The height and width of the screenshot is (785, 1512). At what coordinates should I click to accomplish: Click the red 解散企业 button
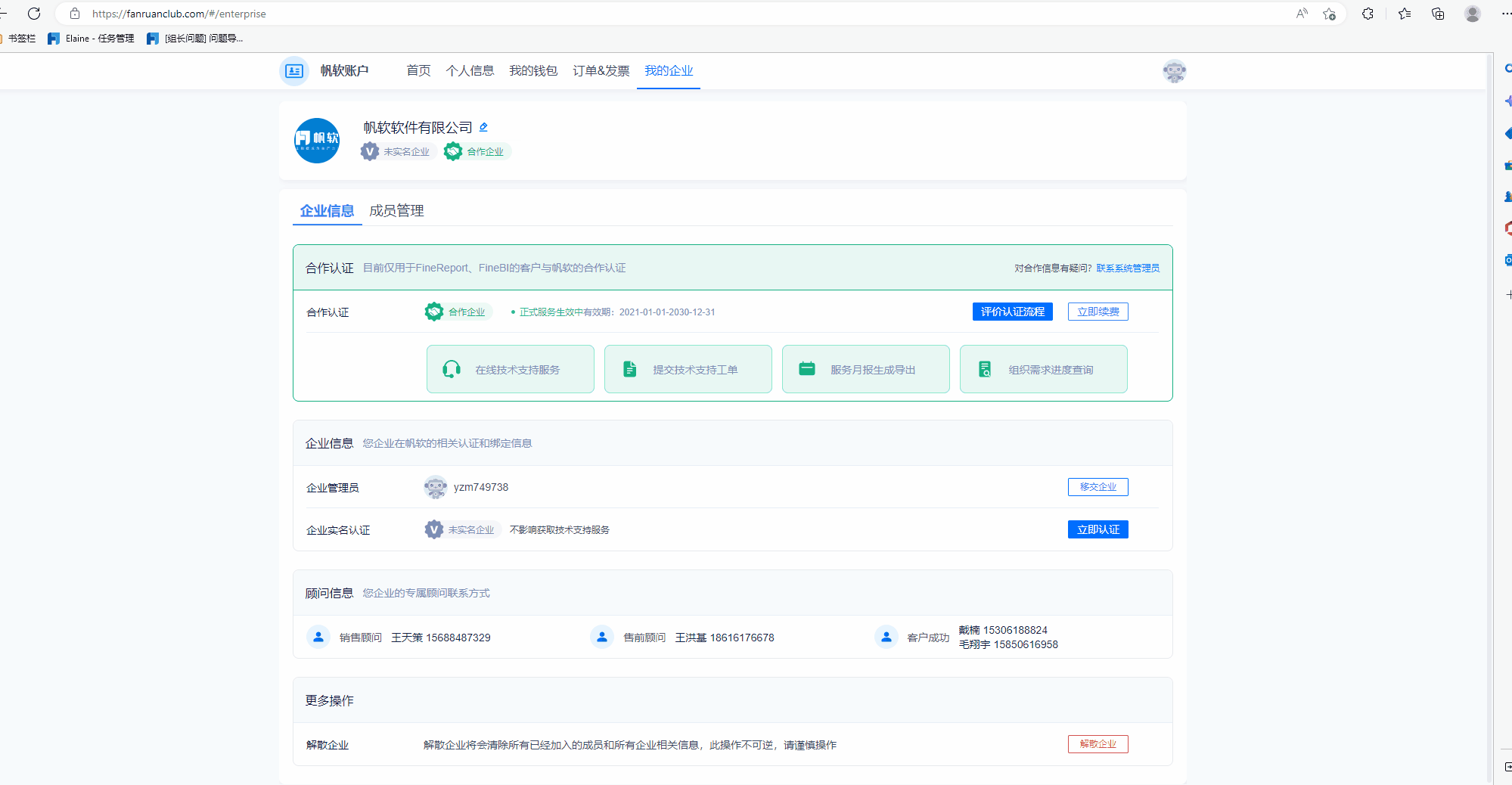tap(1098, 744)
